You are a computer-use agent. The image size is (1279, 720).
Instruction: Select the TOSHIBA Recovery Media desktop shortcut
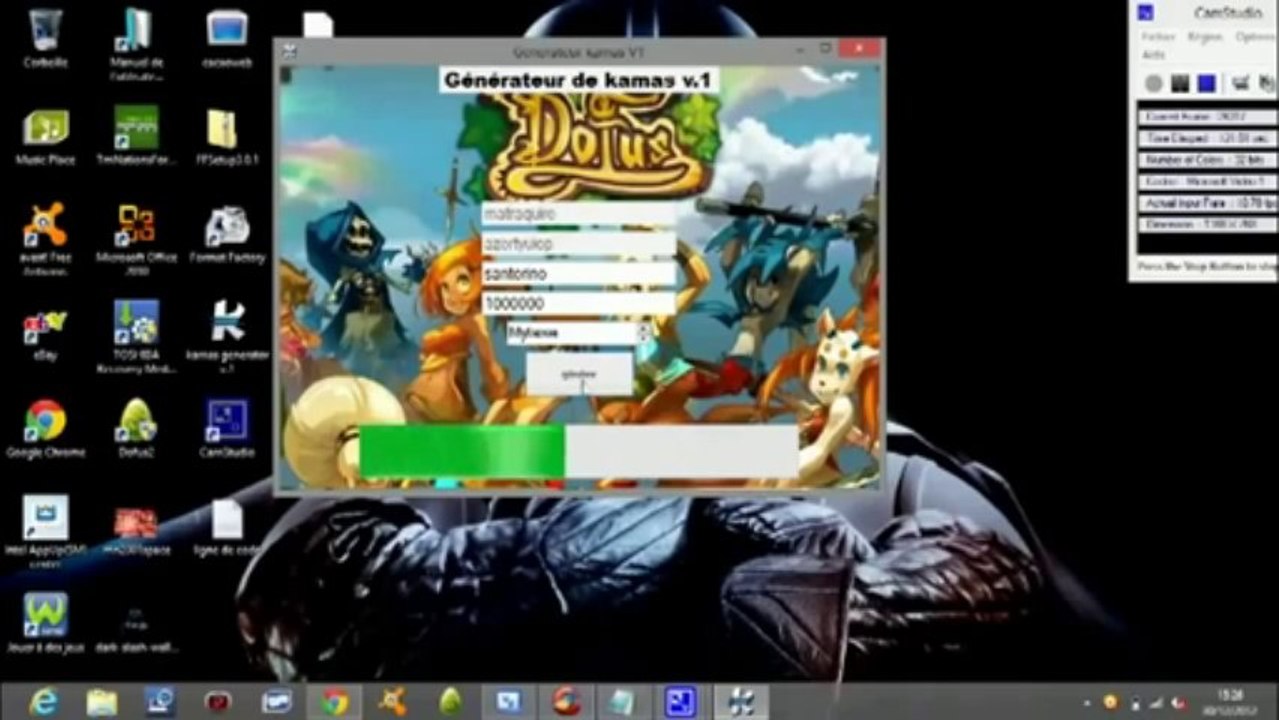coord(136,337)
